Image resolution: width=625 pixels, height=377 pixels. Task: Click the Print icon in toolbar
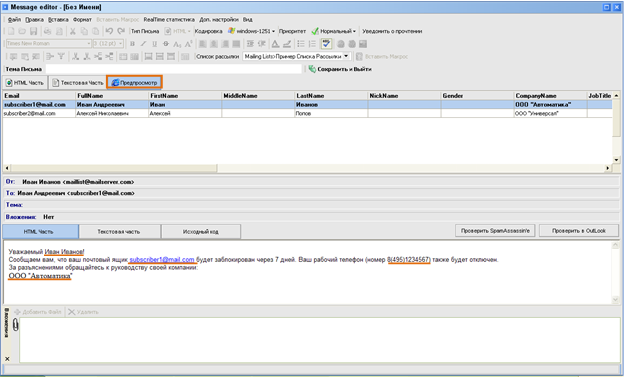point(47,31)
